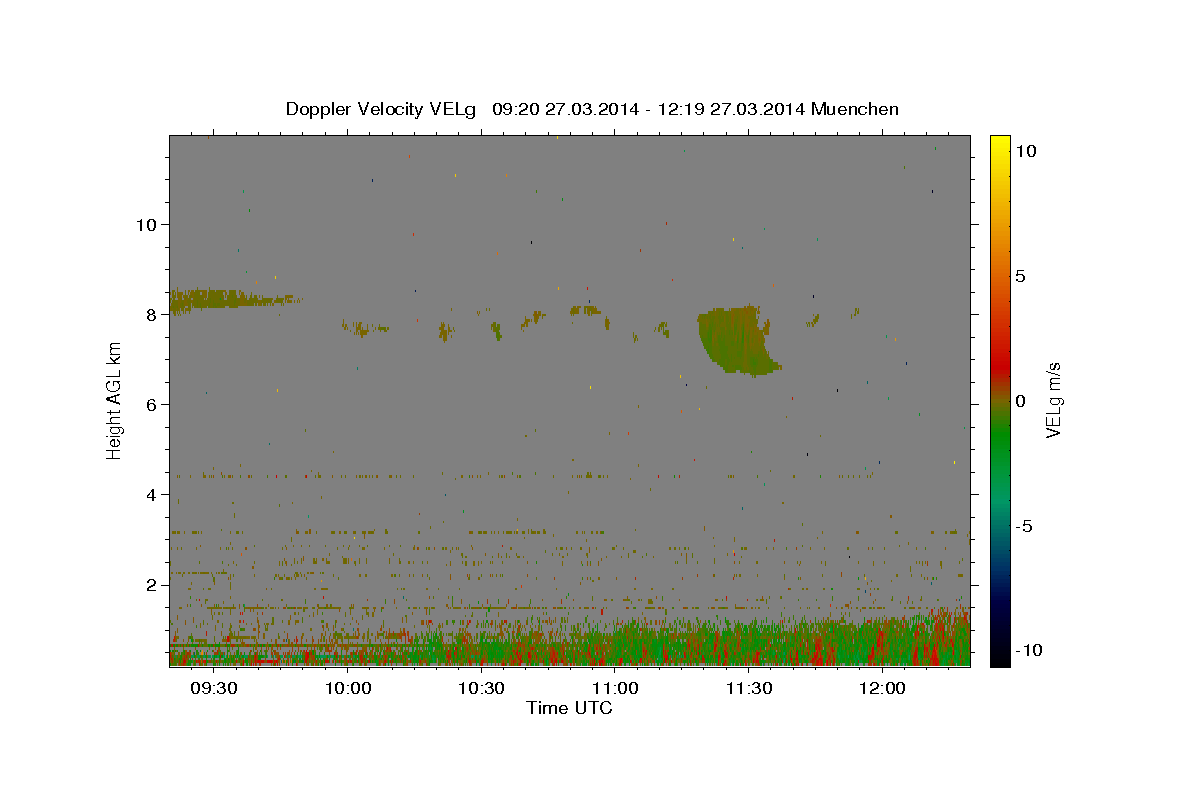The height and width of the screenshot is (800, 1200).
Task: Click the colorbar tick label '0'
Action: click(1020, 401)
